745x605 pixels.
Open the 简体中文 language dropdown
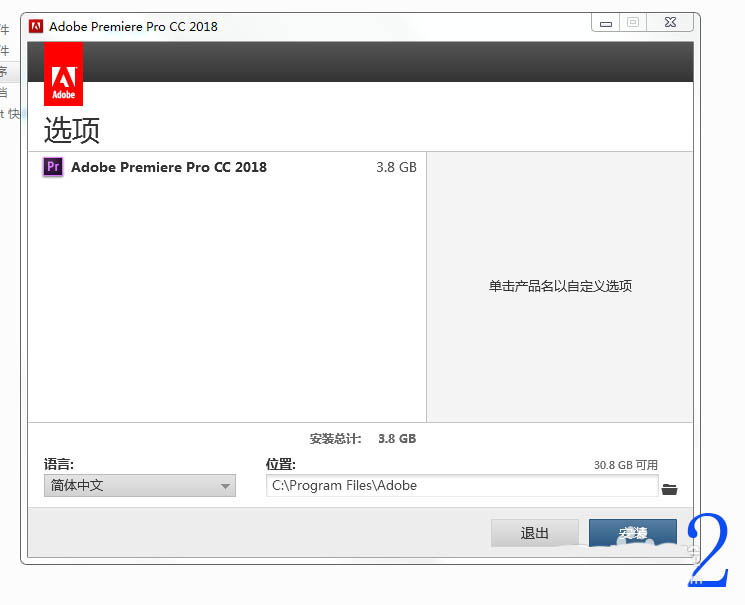(140, 485)
